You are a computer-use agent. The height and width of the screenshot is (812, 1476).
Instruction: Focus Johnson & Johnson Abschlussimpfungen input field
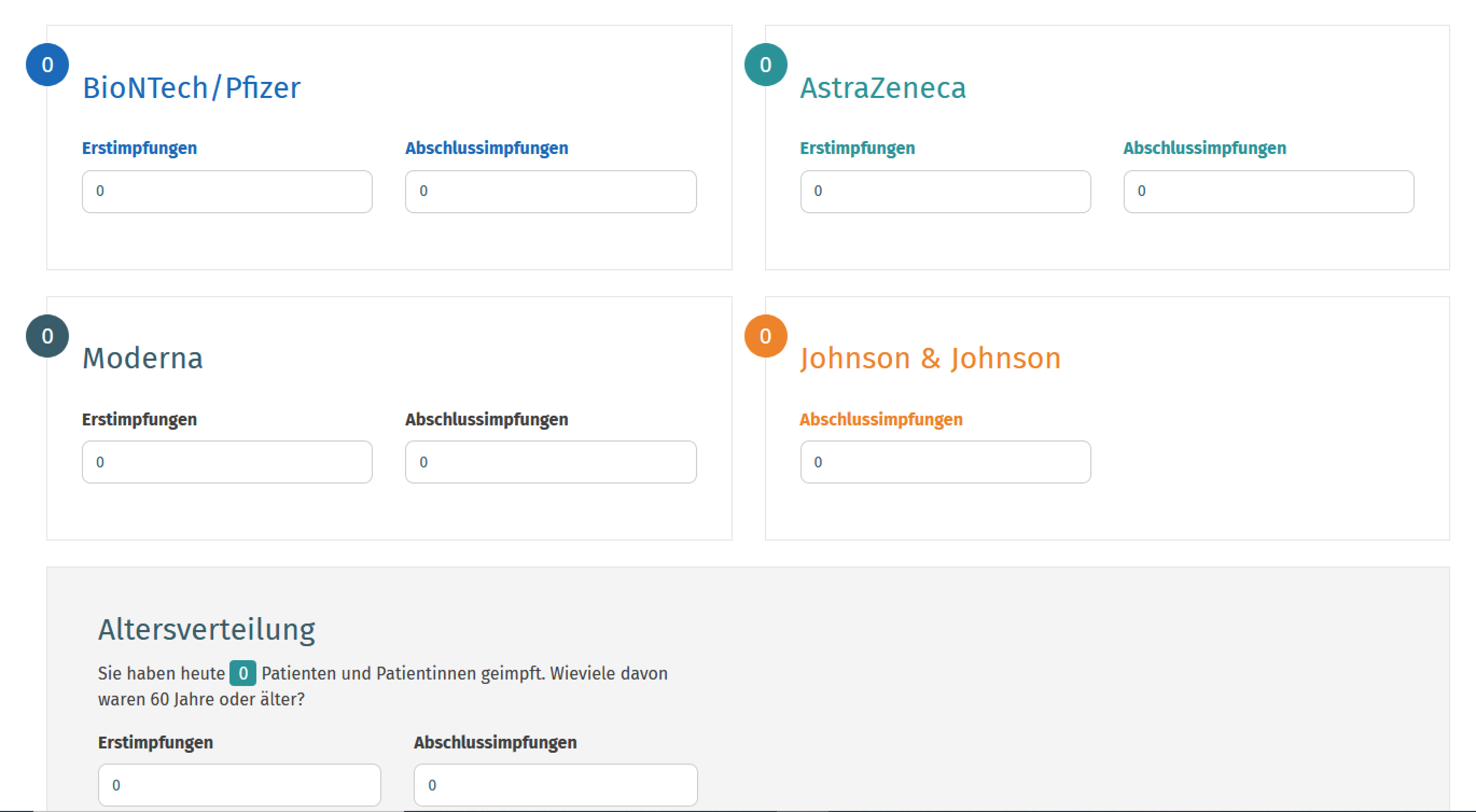coord(945,462)
